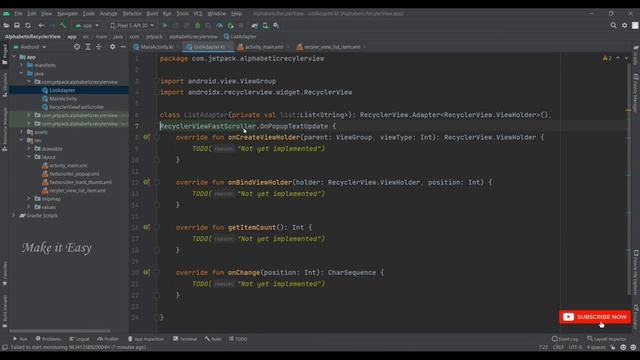Open the SDK Manager icon
The width and height of the screenshot is (640, 360).
(276, 25)
